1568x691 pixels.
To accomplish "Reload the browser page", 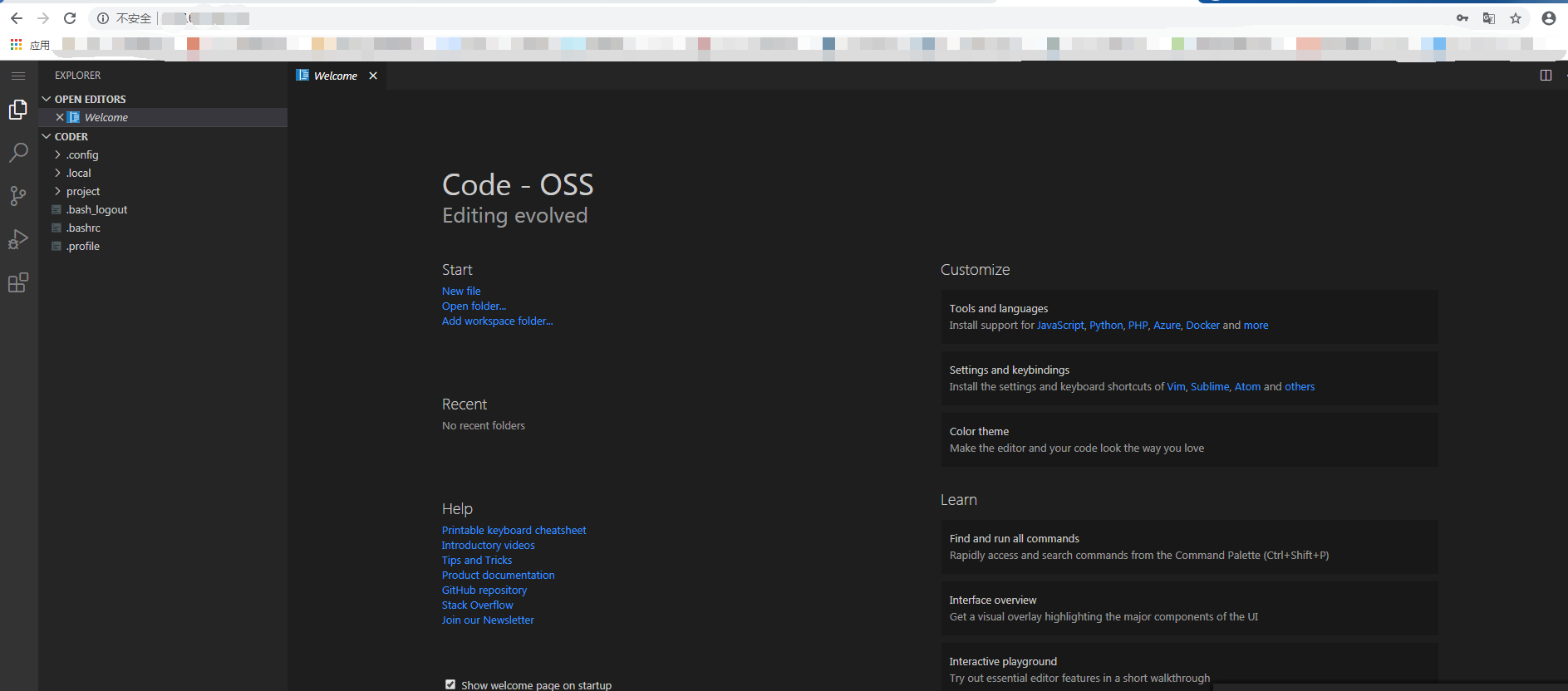I will [70, 18].
